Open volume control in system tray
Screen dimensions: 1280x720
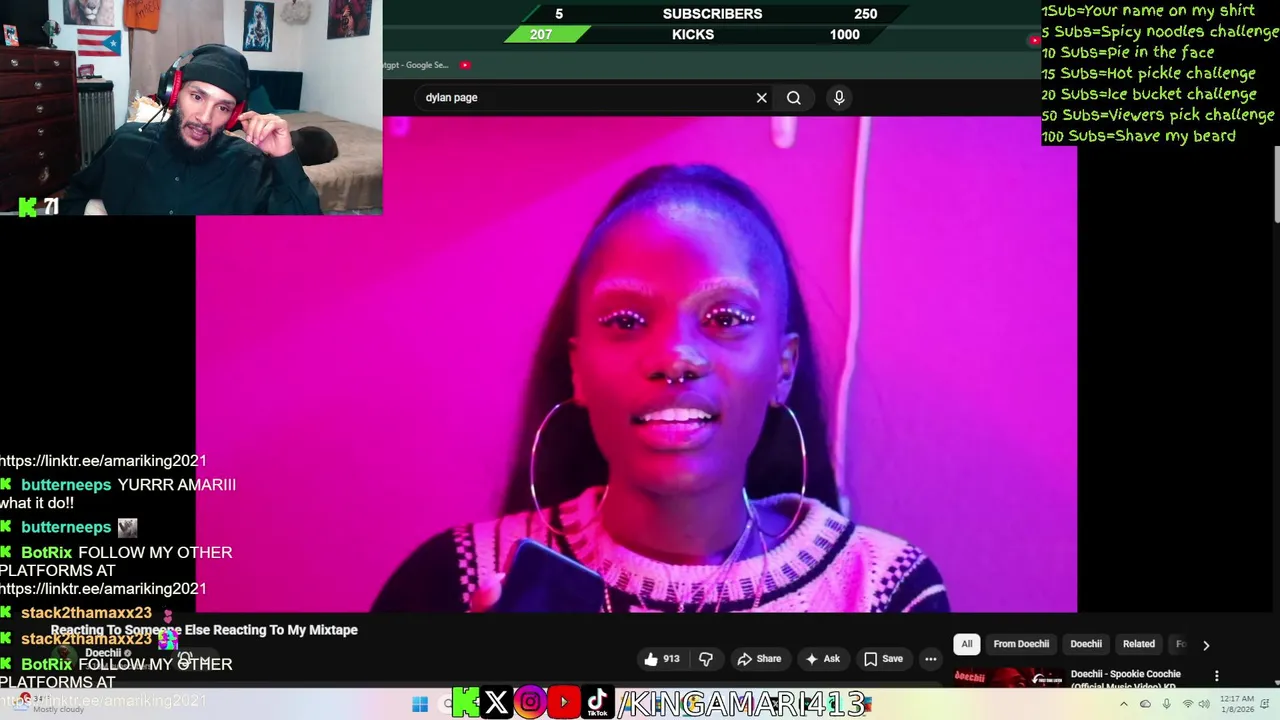coord(1203,704)
